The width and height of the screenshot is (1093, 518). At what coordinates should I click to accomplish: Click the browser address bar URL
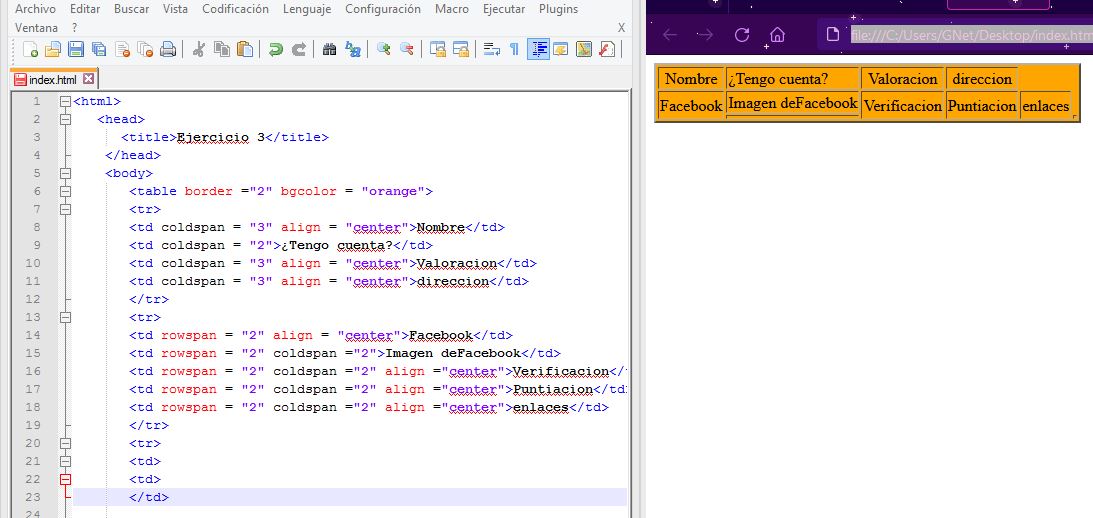point(970,35)
